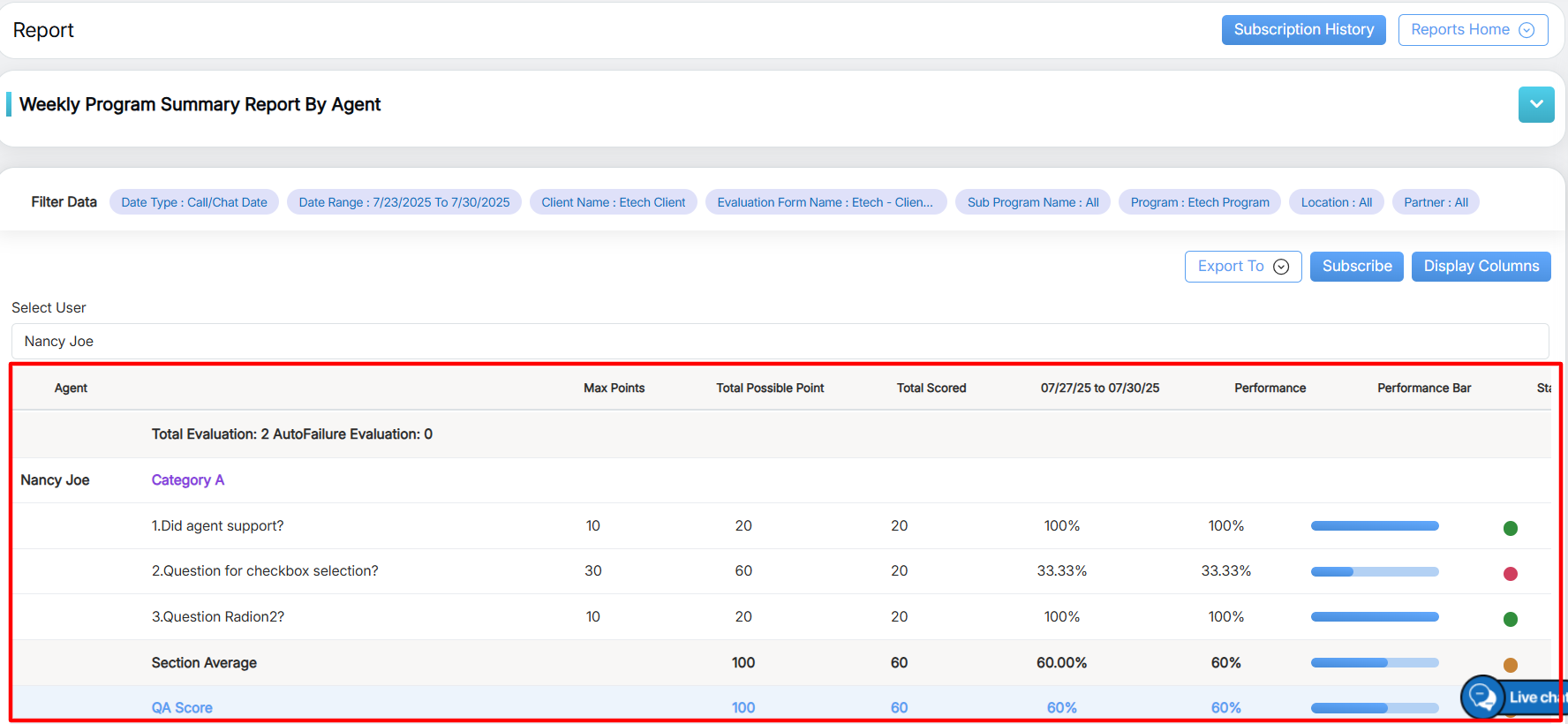Click orange status dot for Section Average
This screenshot has height=724, width=1568.
pos(1510,665)
